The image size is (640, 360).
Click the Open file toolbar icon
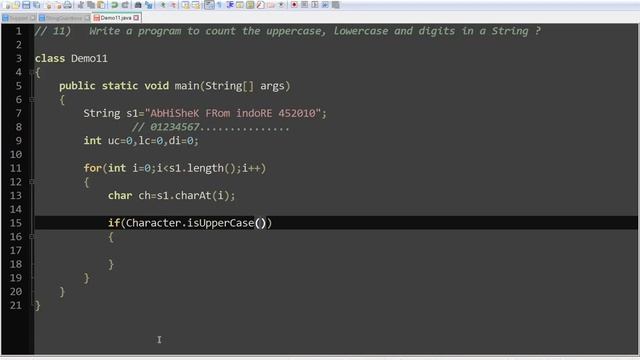(16, 5)
